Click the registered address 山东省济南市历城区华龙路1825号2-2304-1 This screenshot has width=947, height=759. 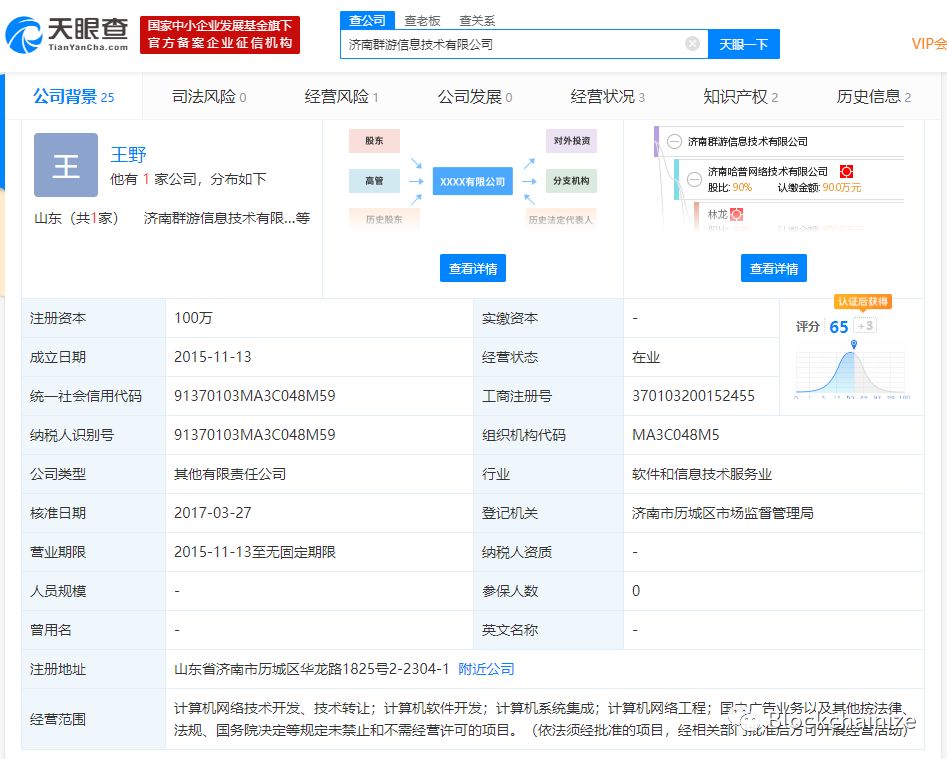(312, 669)
